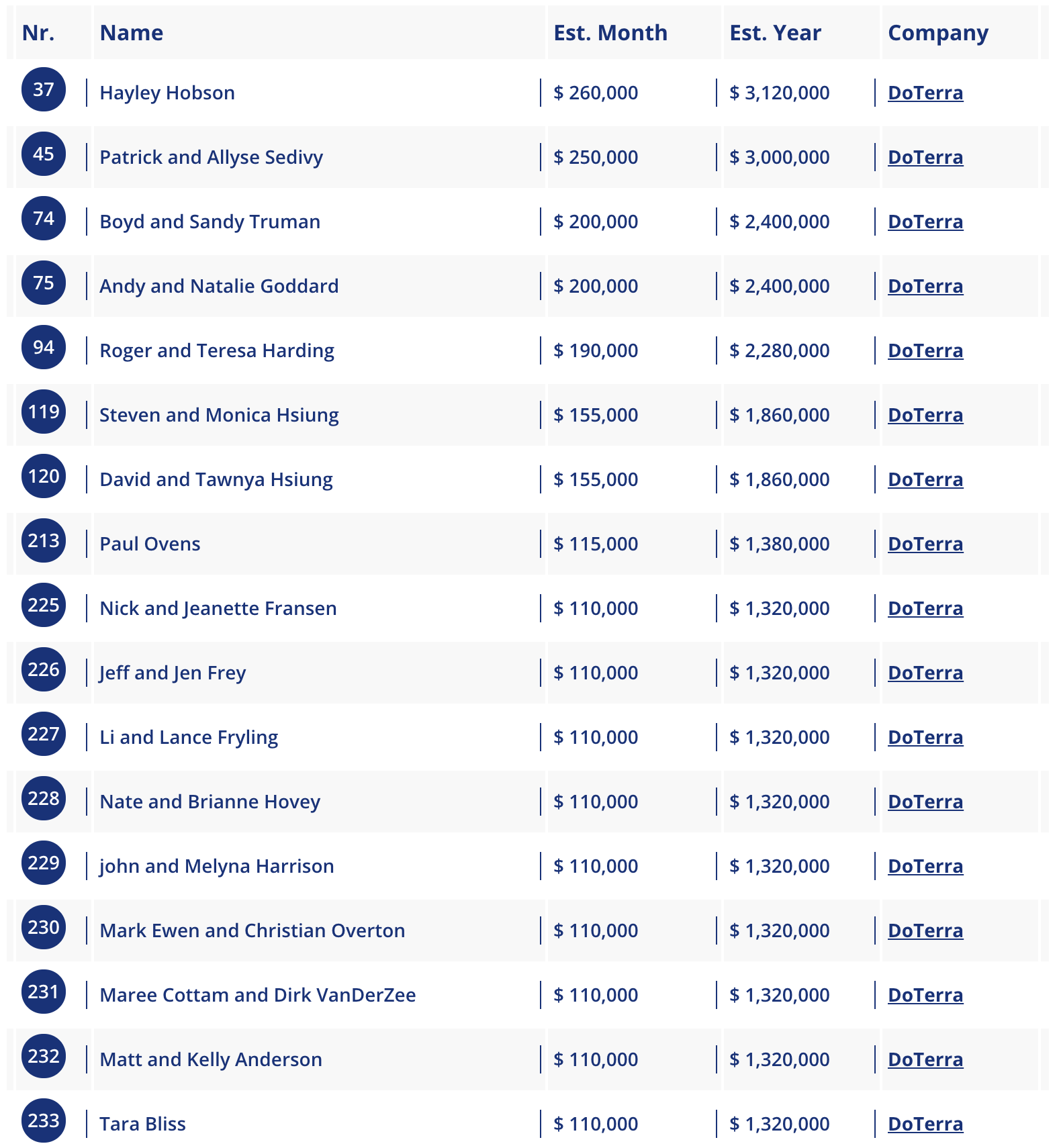Click the $ 260,000 monthly estimate

click(x=596, y=93)
